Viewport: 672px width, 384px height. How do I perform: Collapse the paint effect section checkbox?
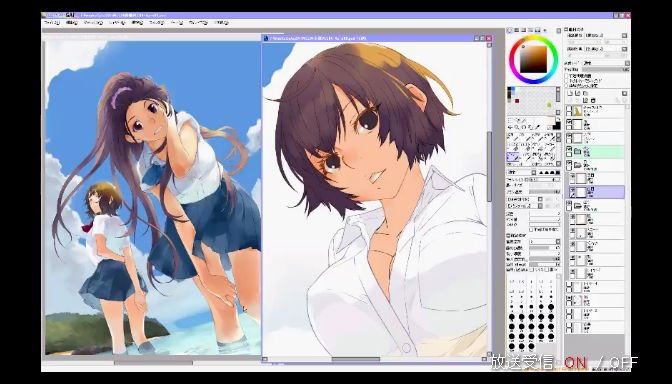click(566, 29)
